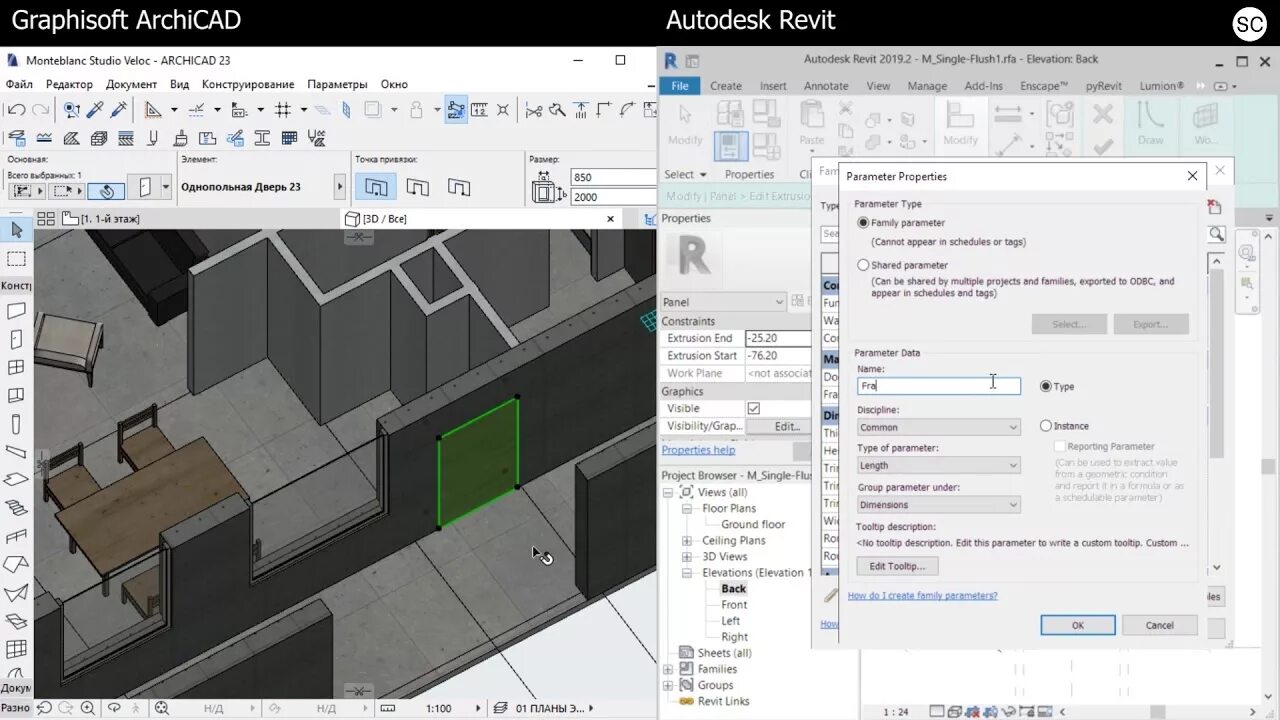Select the Door tool in ARCHICAD toolbox

pos(16,339)
